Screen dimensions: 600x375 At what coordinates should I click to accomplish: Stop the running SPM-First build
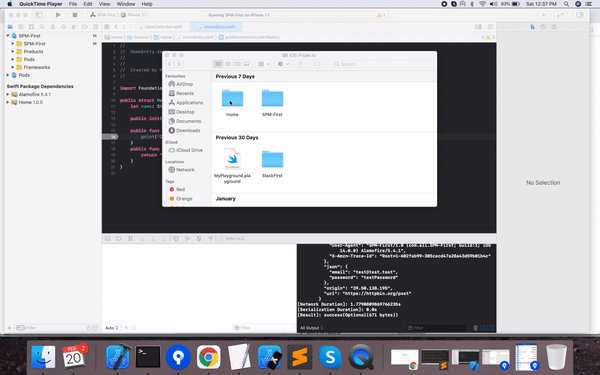(x=75, y=15)
